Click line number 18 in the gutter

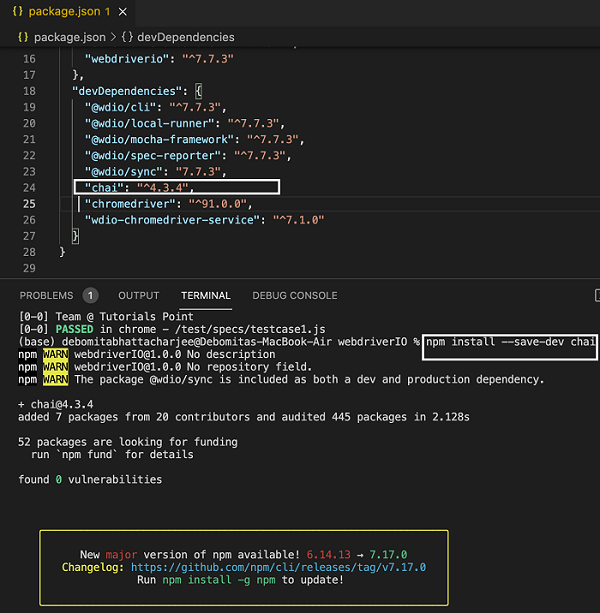coord(27,92)
